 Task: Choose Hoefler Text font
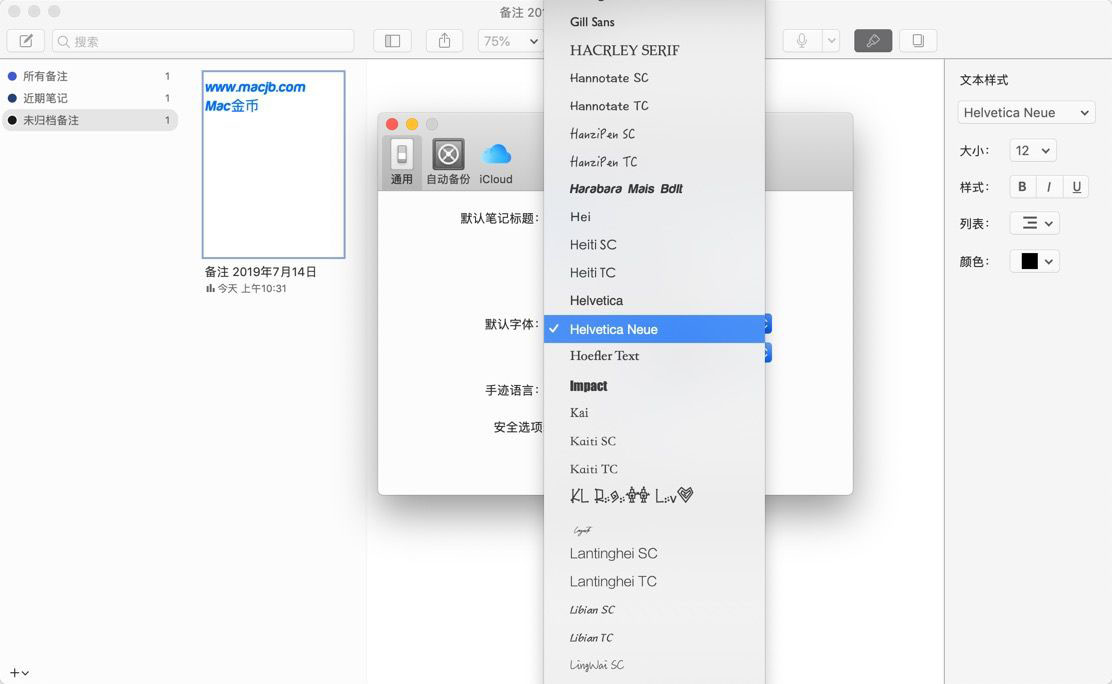[x=654, y=356]
